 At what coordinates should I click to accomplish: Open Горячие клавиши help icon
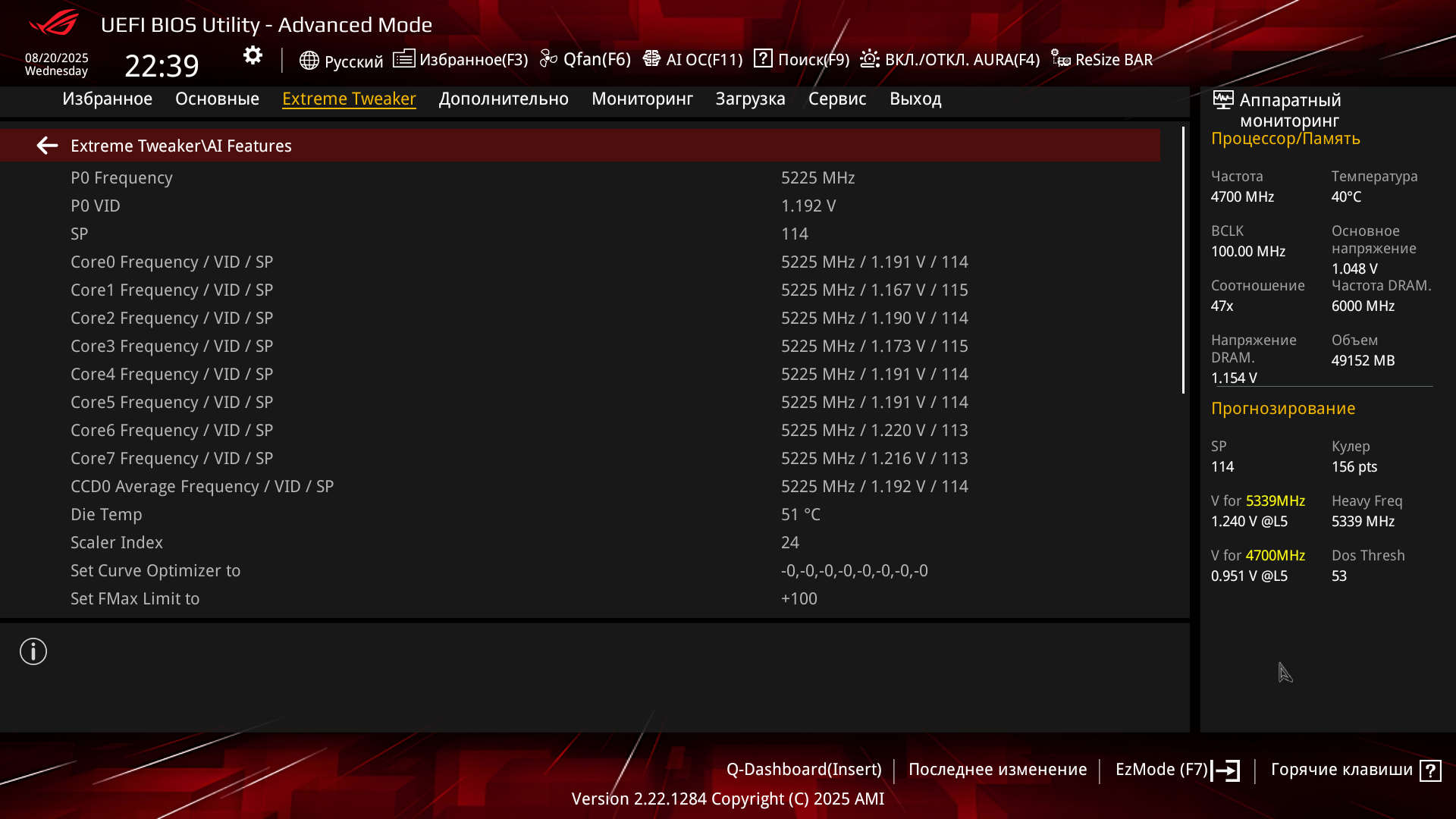[x=1430, y=770]
